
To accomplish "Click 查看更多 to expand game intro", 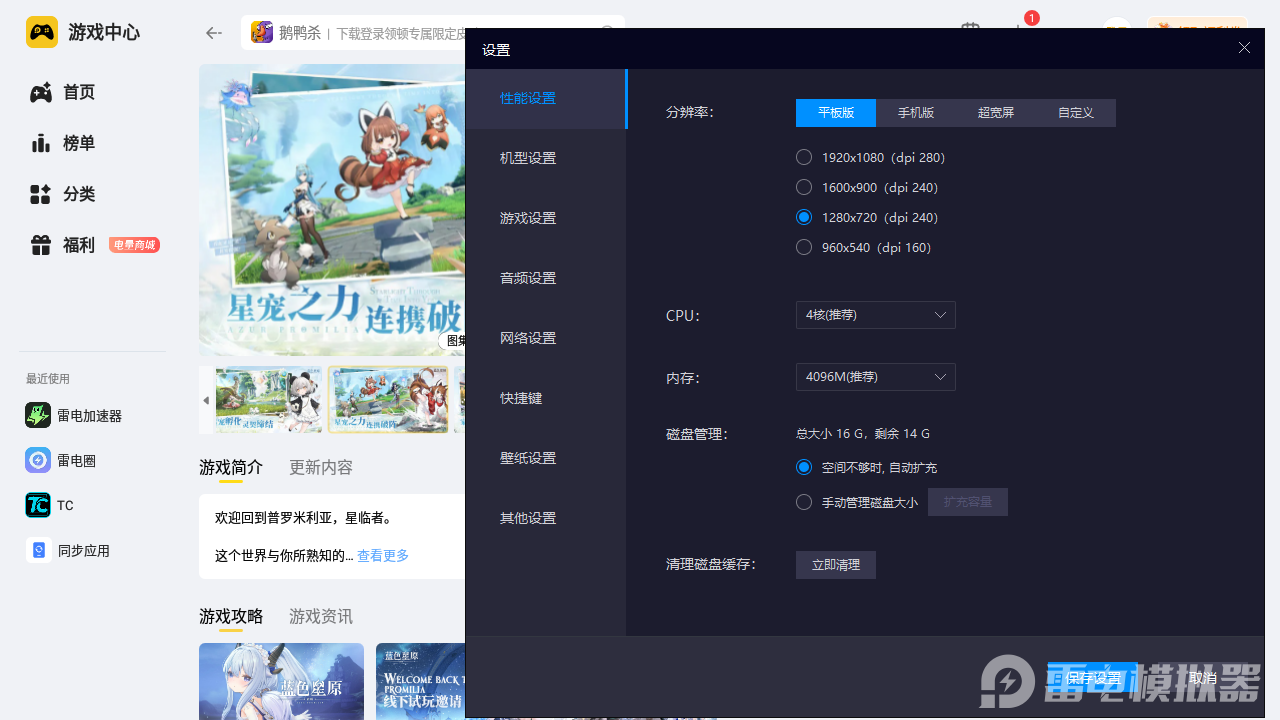I will click(x=383, y=556).
